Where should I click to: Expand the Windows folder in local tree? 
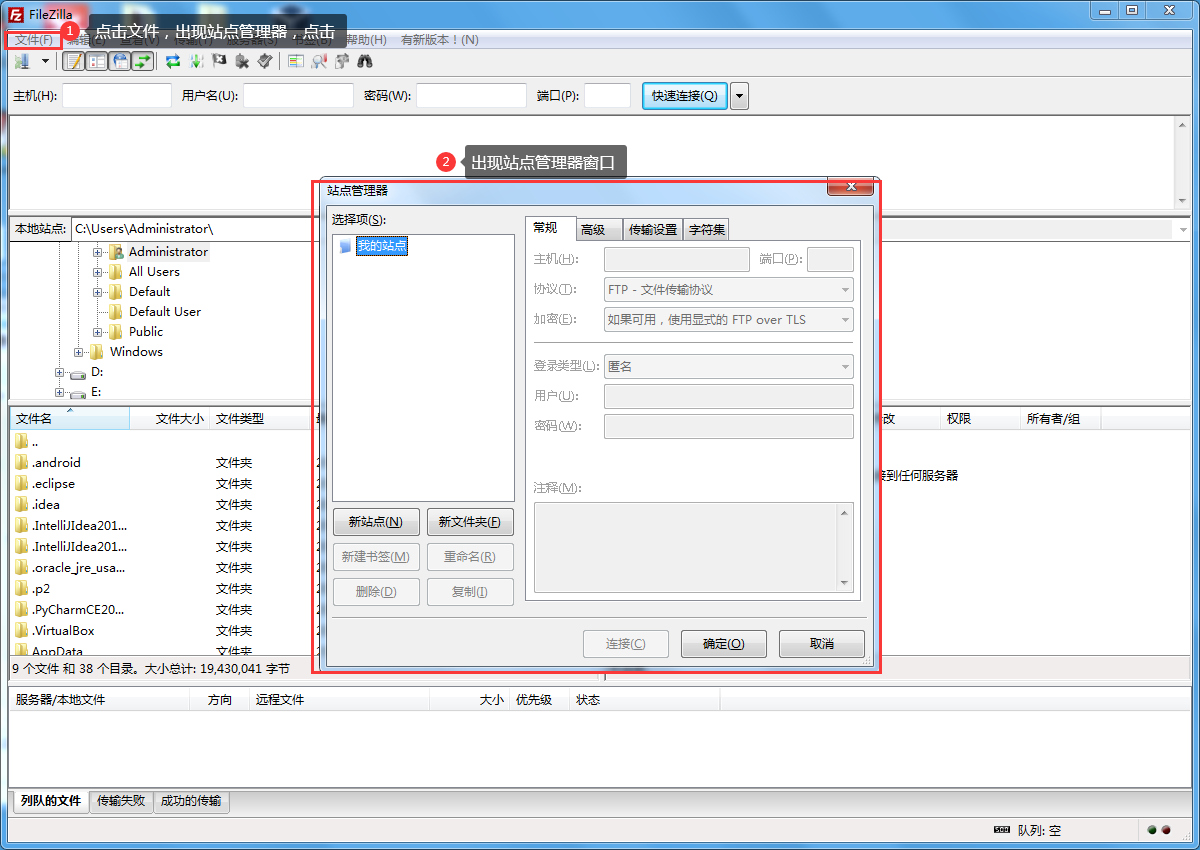tap(79, 351)
